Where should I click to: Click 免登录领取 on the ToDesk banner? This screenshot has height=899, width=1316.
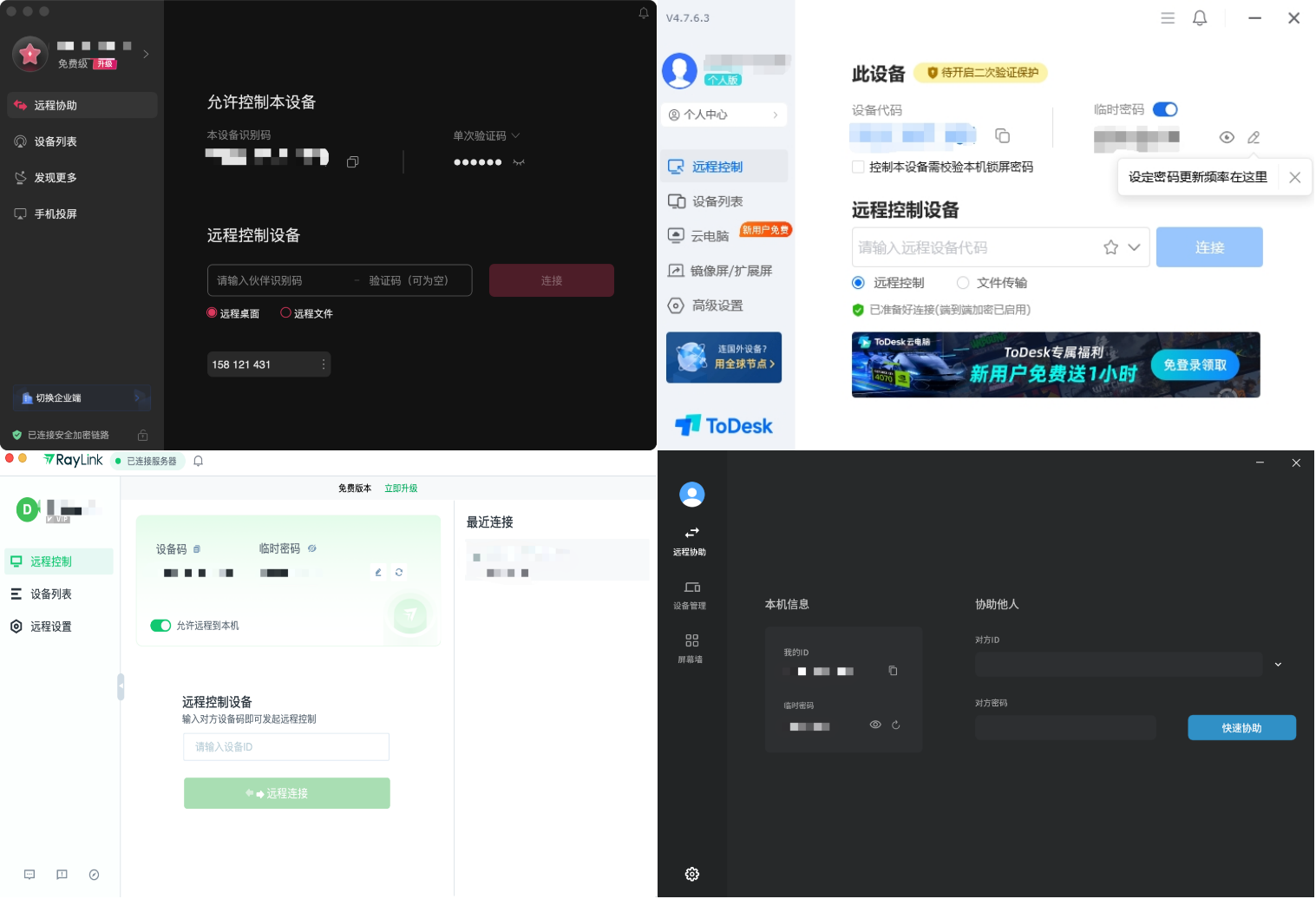point(1195,364)
